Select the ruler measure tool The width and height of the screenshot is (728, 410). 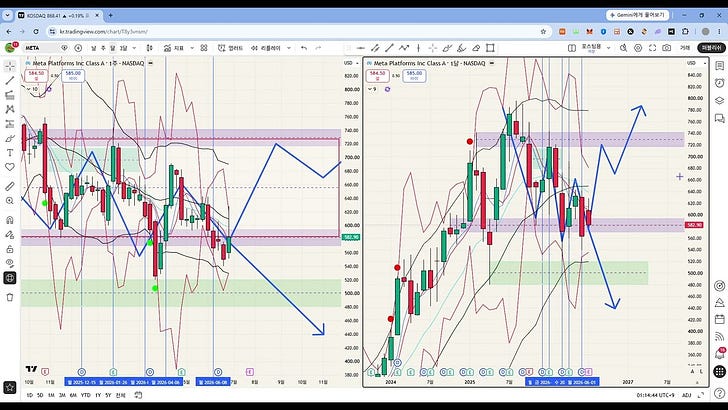(x=10, y=186)
